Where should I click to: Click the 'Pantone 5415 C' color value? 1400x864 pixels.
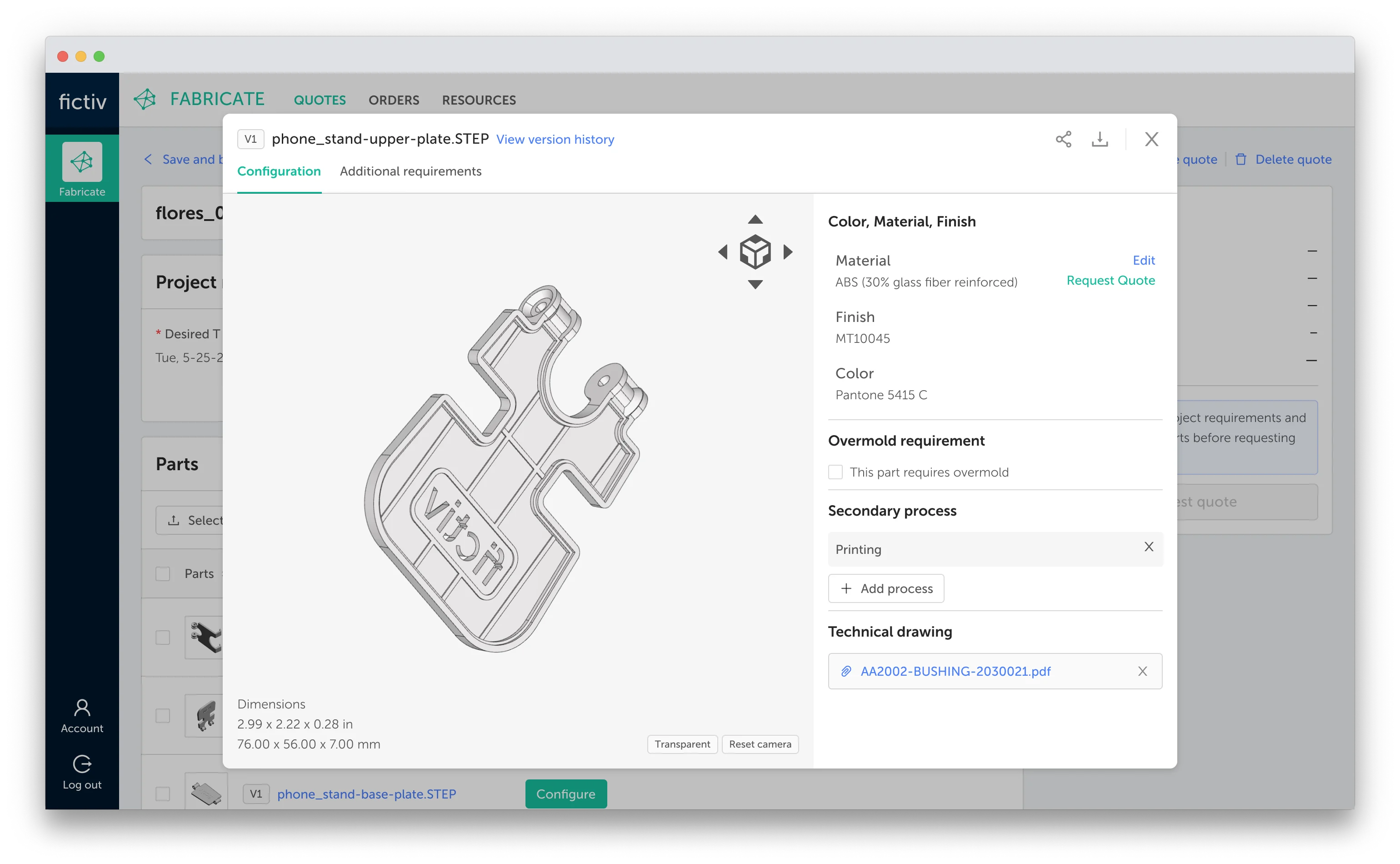pyautogui.click(x=881, y=395)
